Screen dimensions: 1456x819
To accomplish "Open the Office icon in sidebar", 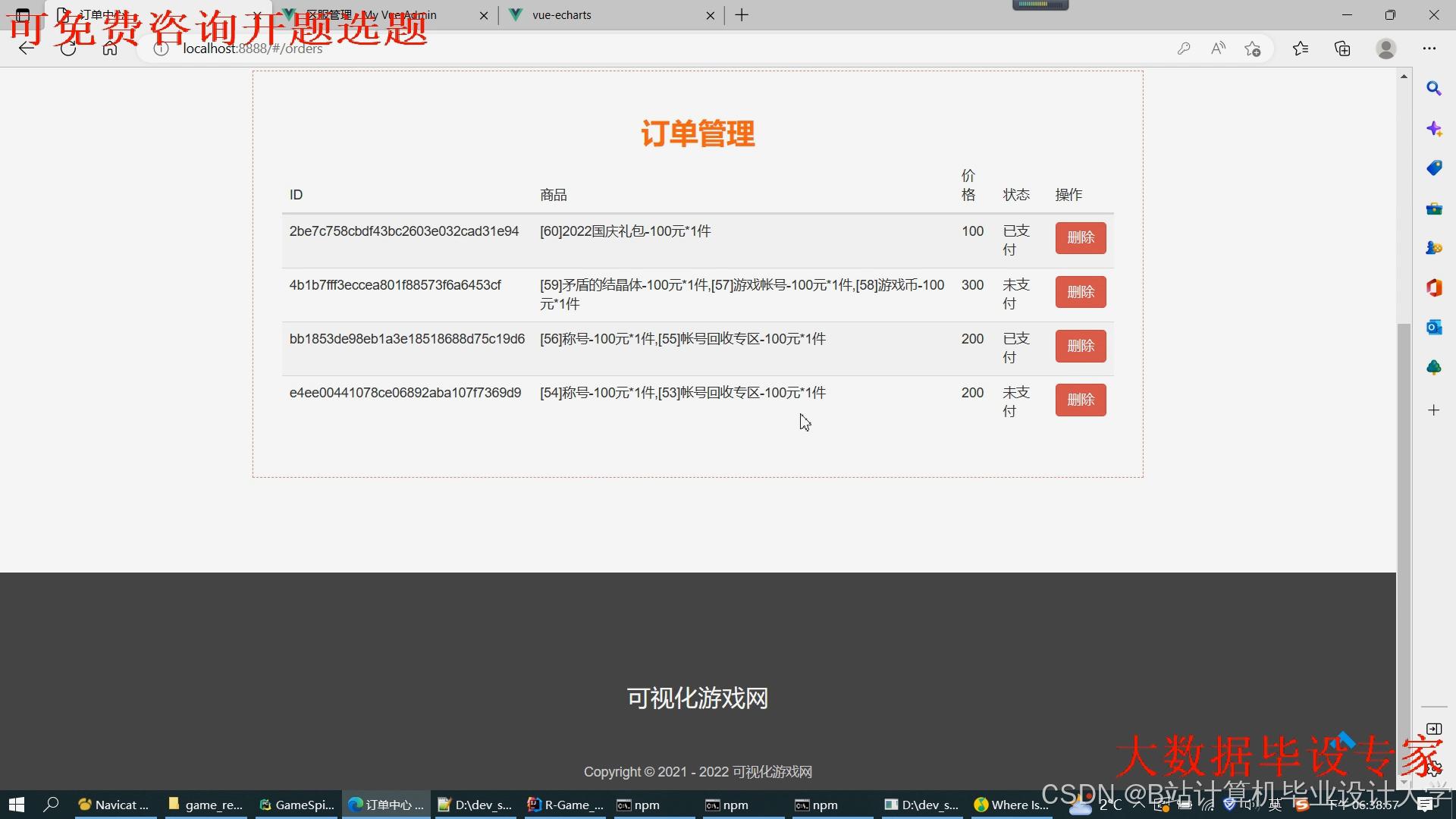I will click(x=1433, y=287).
